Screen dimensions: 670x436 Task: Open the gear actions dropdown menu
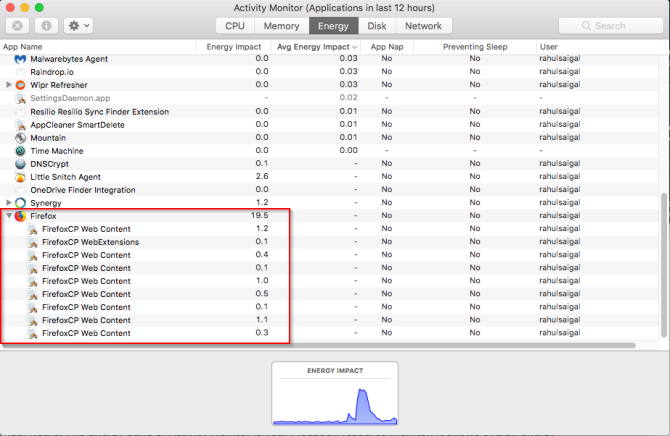coord(79,26)
